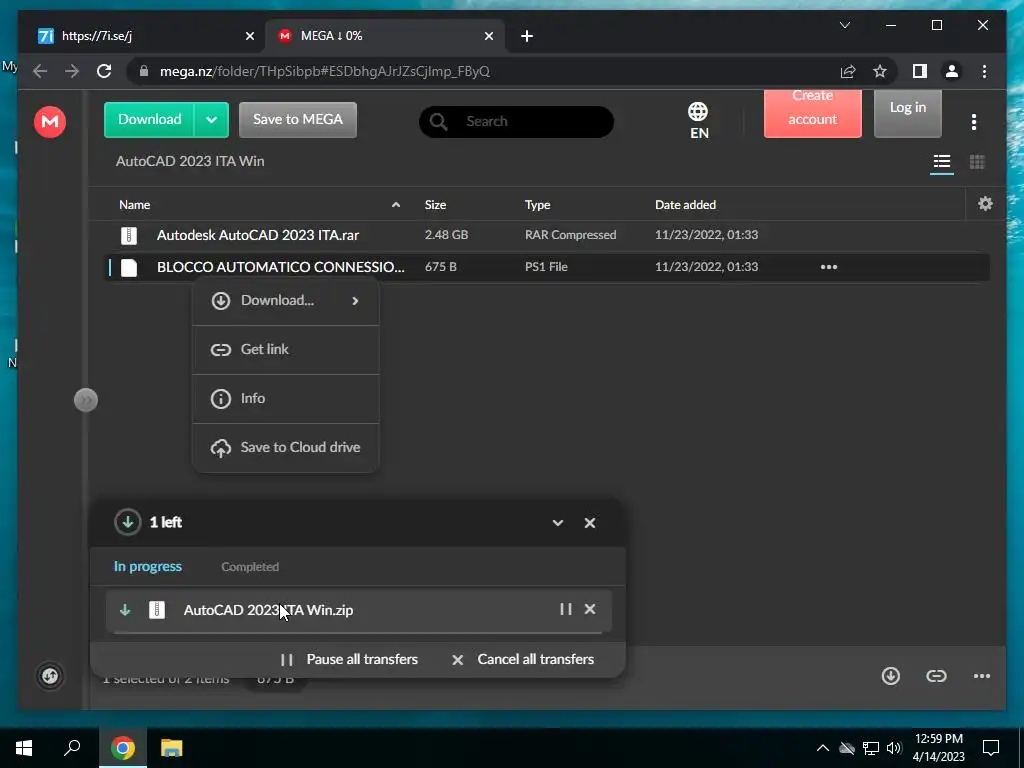
Task: Click the RAR archive file icon
Action: [x=129, y=235]
